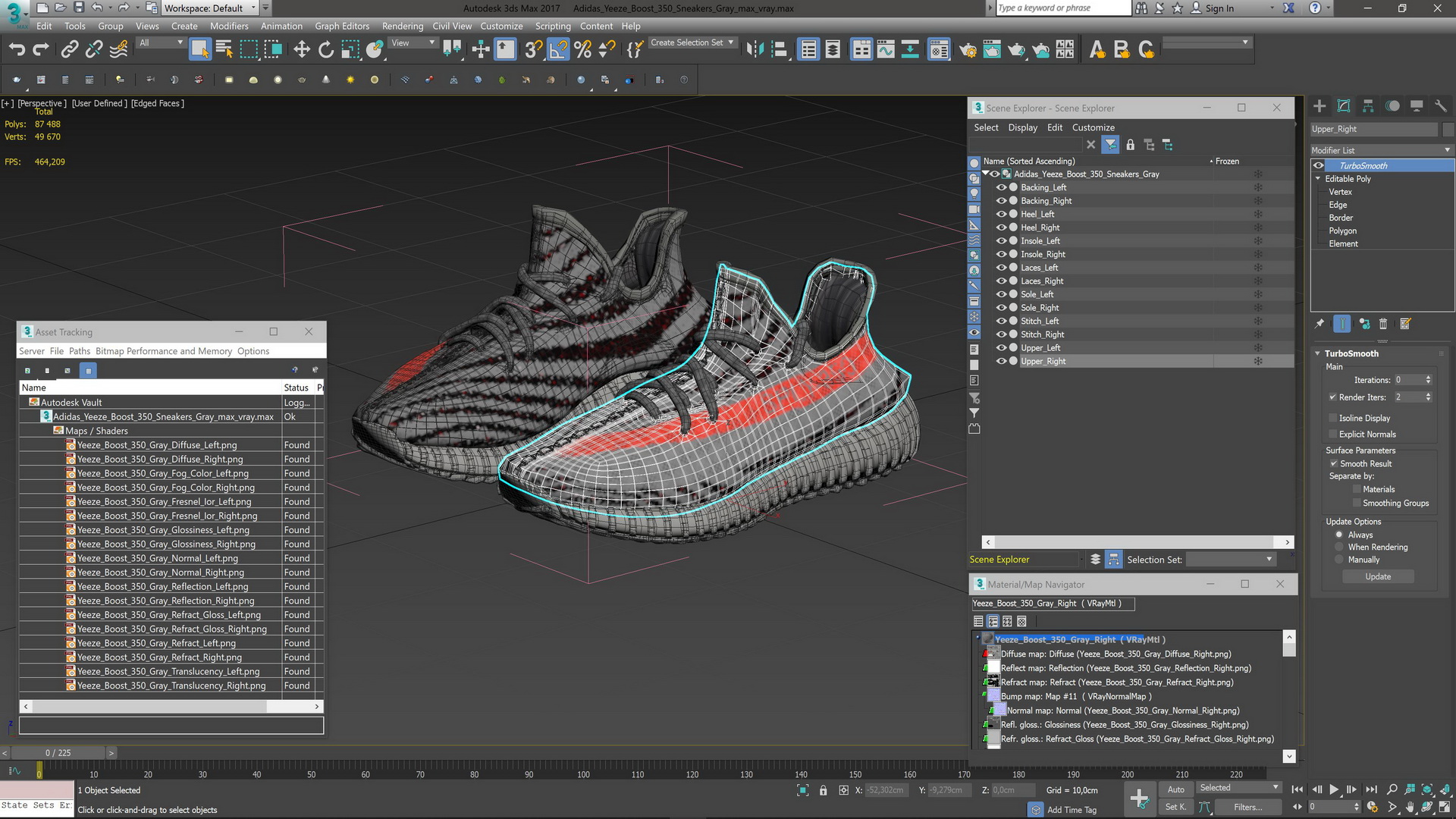
Task: Open the Curve Editor
Action: 886,50
